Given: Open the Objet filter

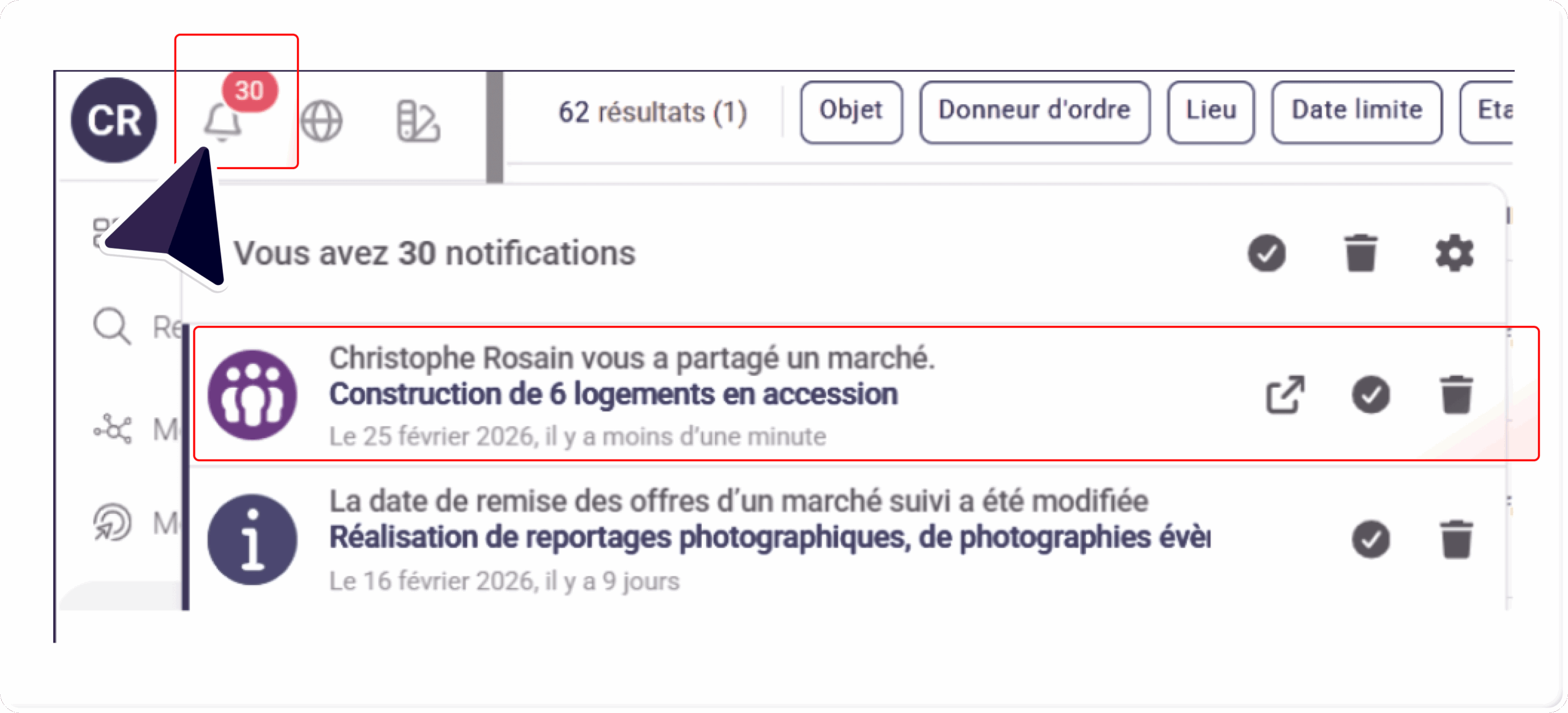Looking at the screenshot, I should pos(851,111).
